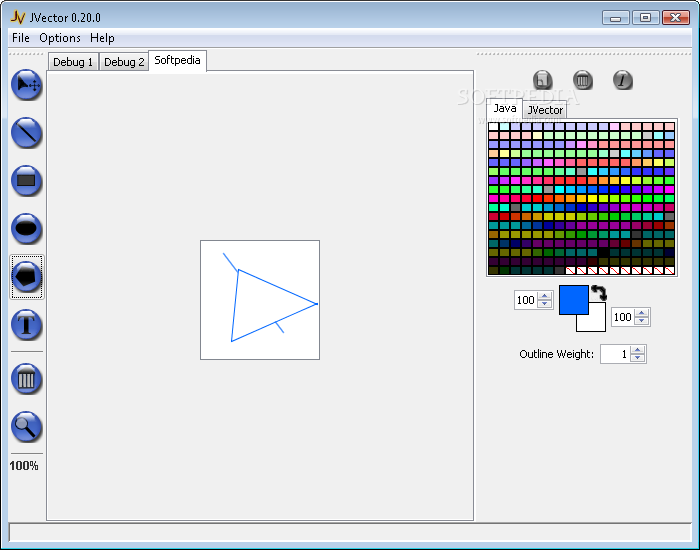
Task: Click the JVector 0.20.0 title bar icon
Action: (x=18, y=17)
